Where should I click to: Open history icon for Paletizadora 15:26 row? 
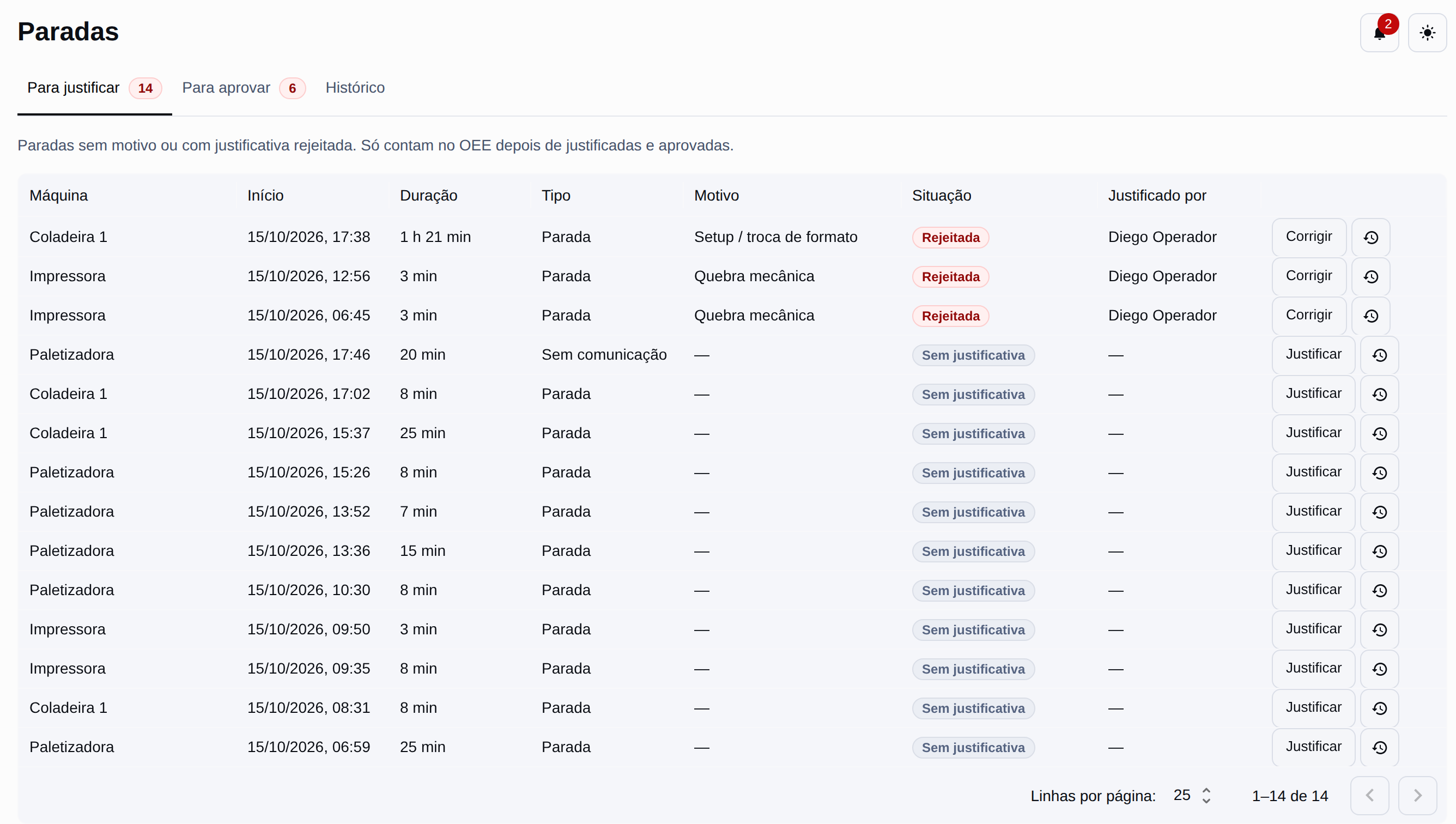(1380, 472)
